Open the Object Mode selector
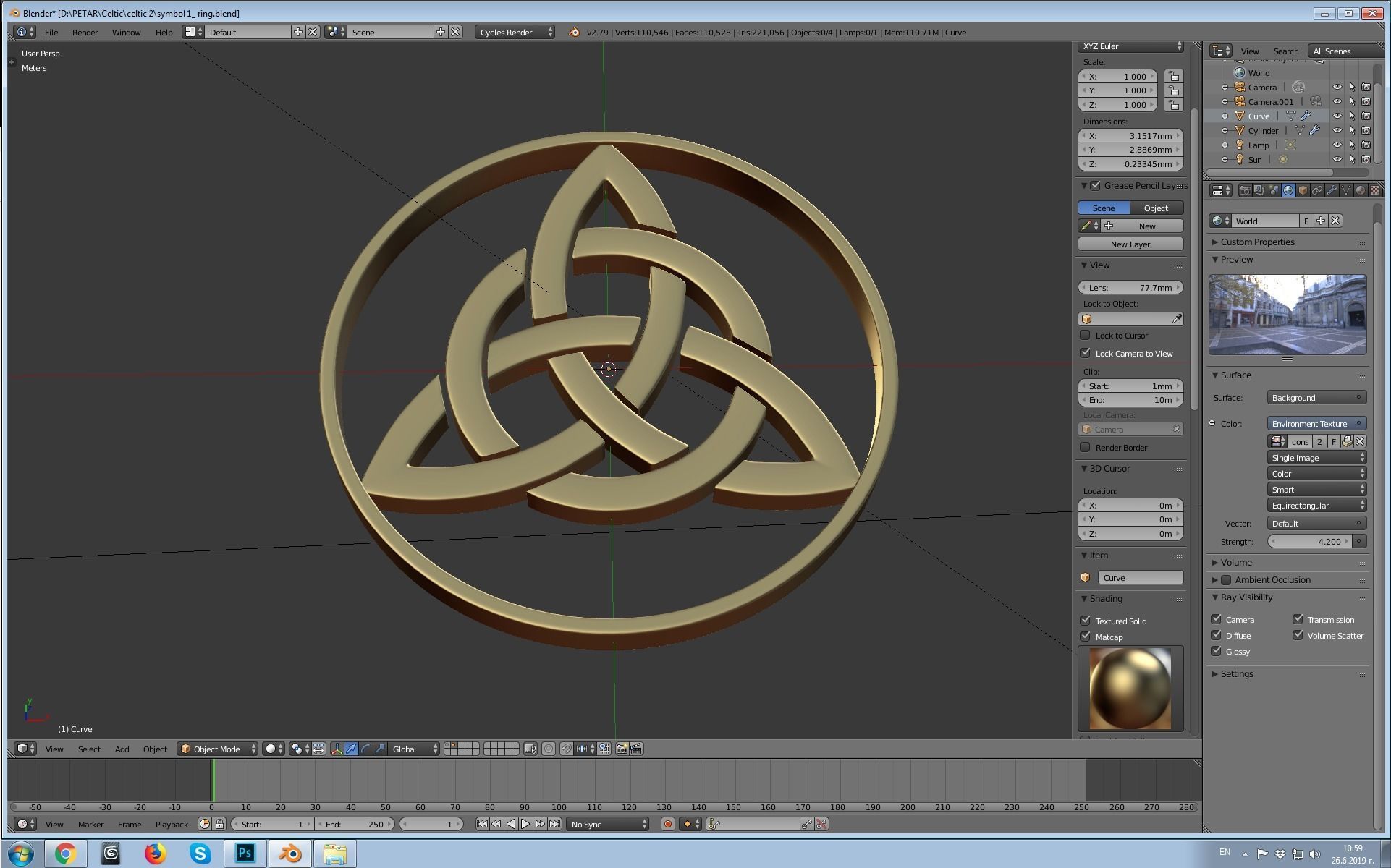The image size is (1391, 868). (217, 749)
